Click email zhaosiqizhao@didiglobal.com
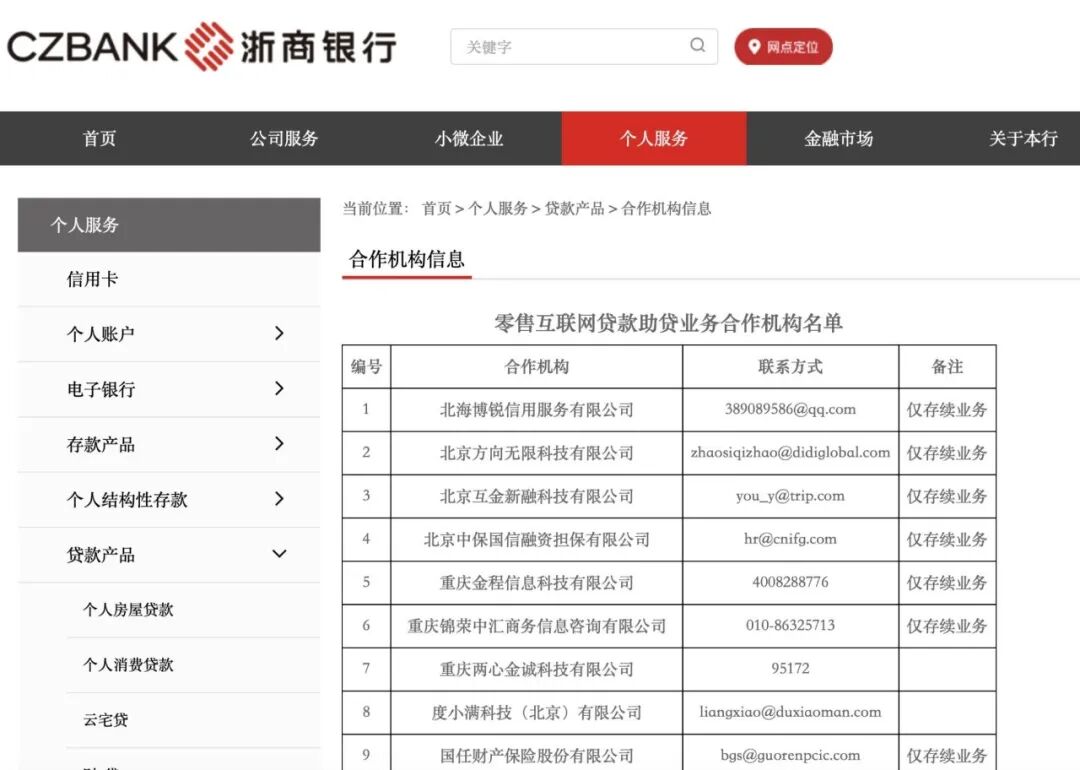1080x770 pixels. tap(790, 452)
